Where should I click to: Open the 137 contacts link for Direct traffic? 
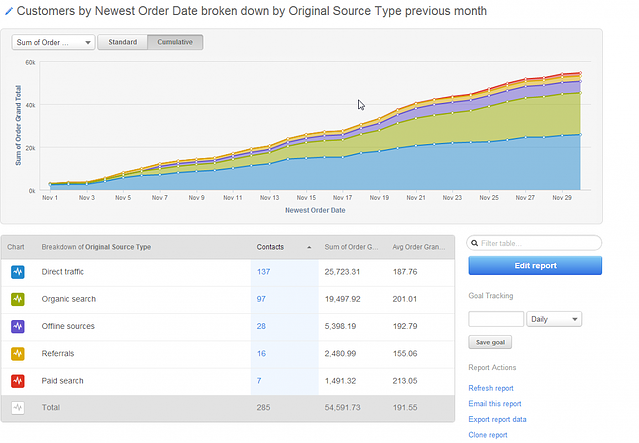pyautogui.click(x=264, y=272)
